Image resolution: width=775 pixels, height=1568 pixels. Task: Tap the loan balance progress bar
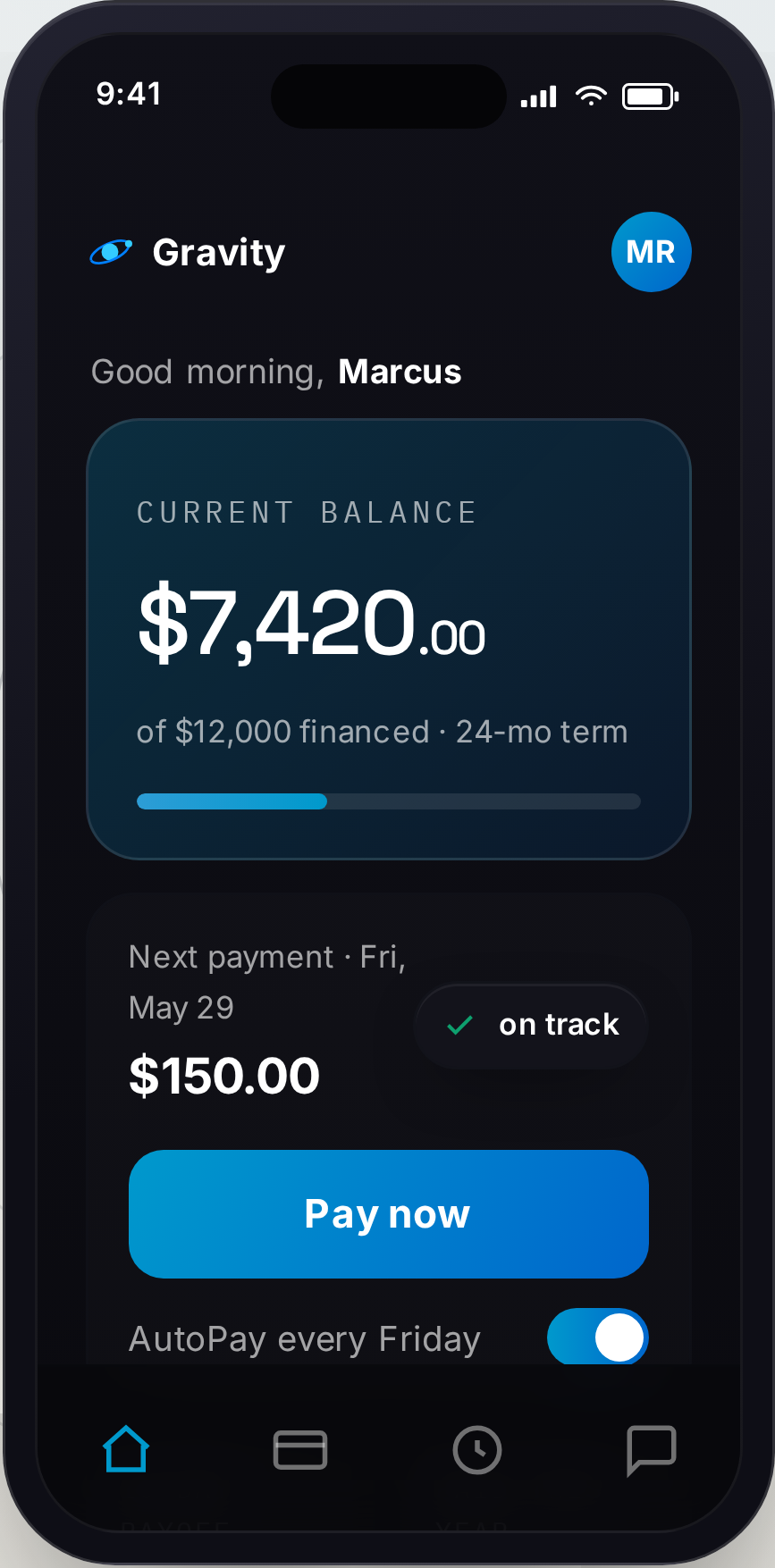point(389,801)
